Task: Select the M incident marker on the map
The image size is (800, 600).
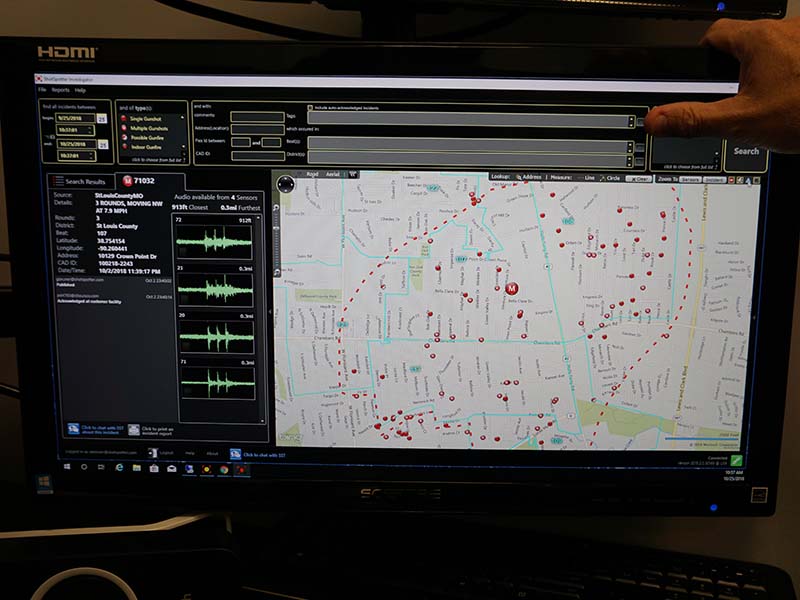Action: pos(511,289)
